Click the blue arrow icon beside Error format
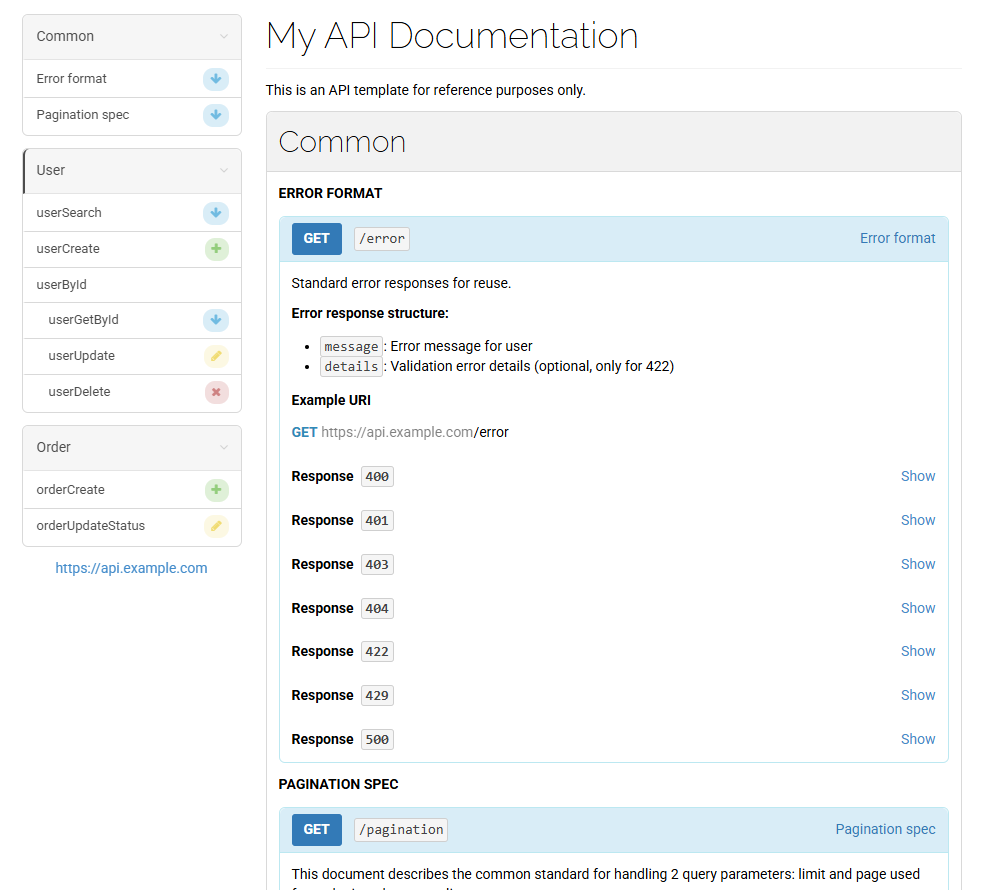Screen dimensions: 984x890 216,80
